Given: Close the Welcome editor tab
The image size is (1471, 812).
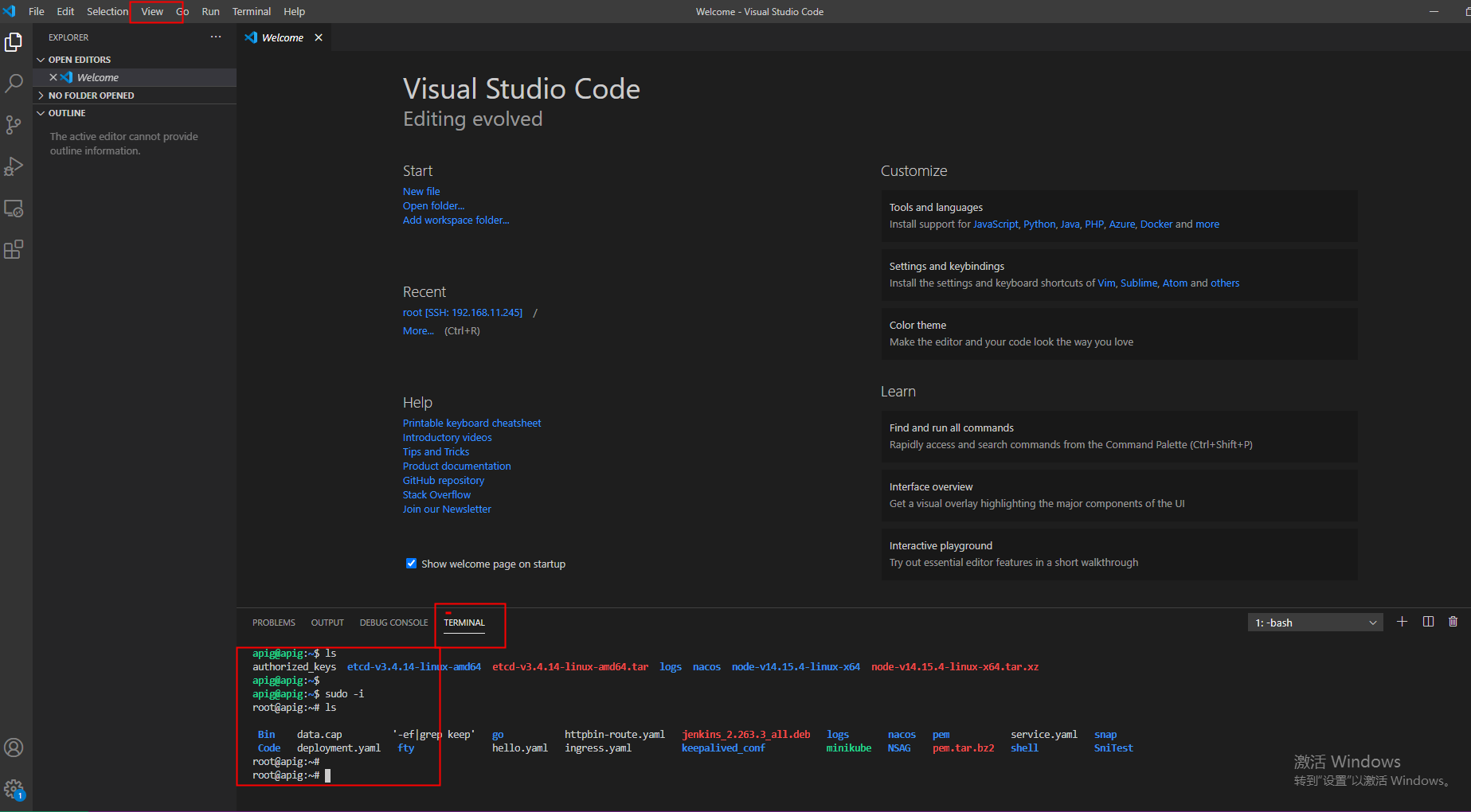Looking at the screenshot, I should (319, 37).
